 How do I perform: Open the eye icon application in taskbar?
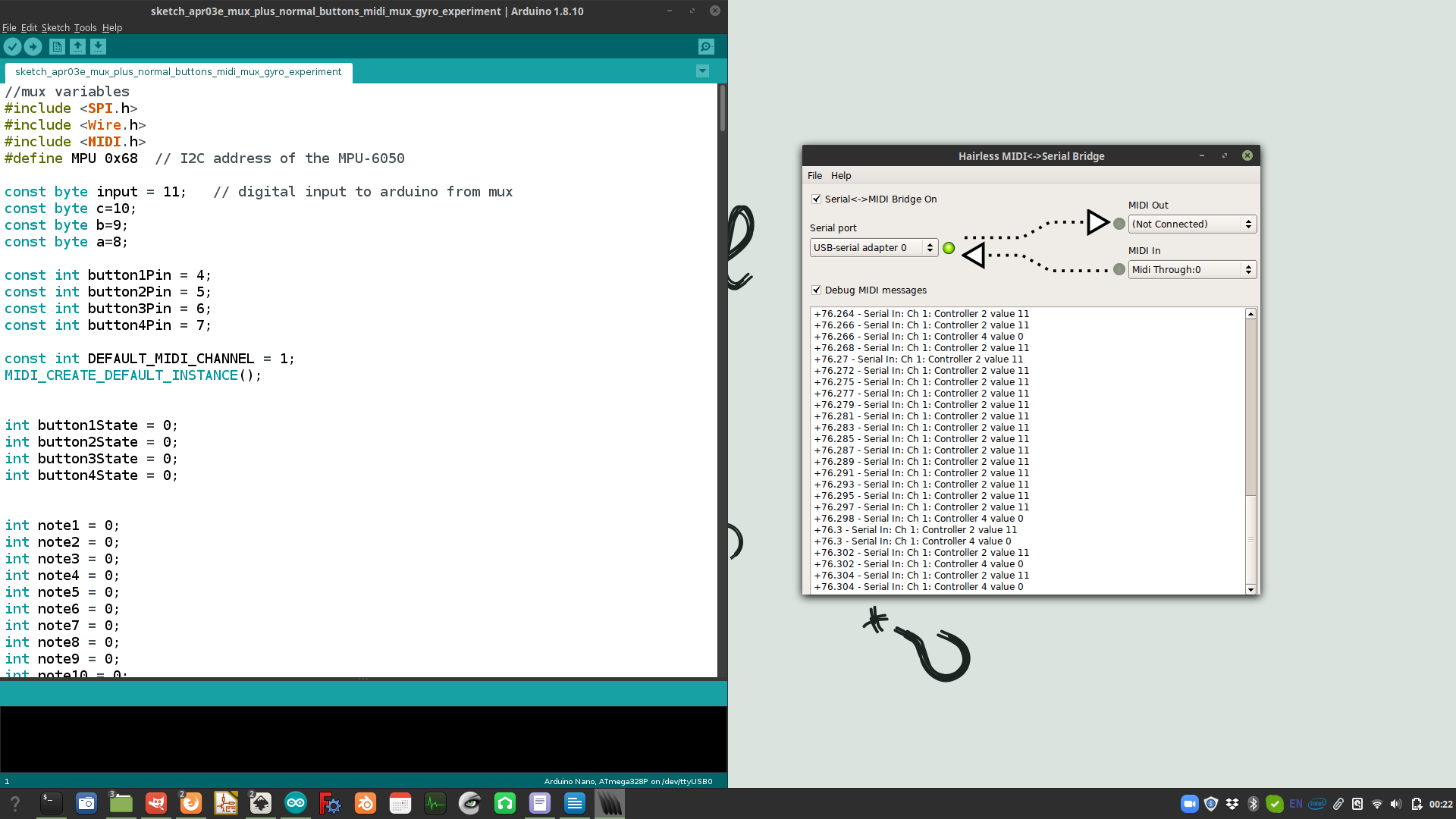point(470,803)
